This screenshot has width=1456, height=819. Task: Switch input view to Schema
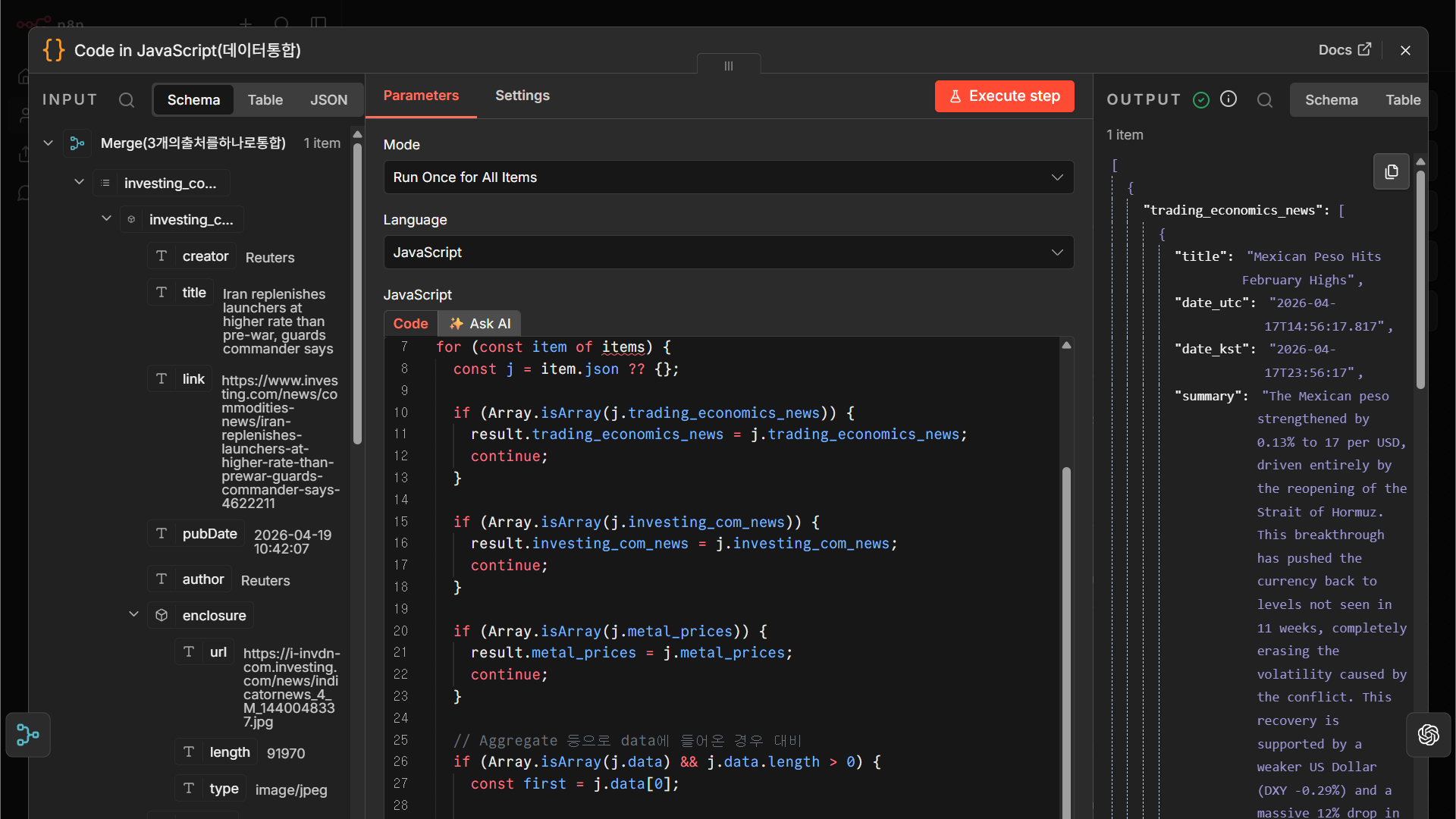click(193, 100)
